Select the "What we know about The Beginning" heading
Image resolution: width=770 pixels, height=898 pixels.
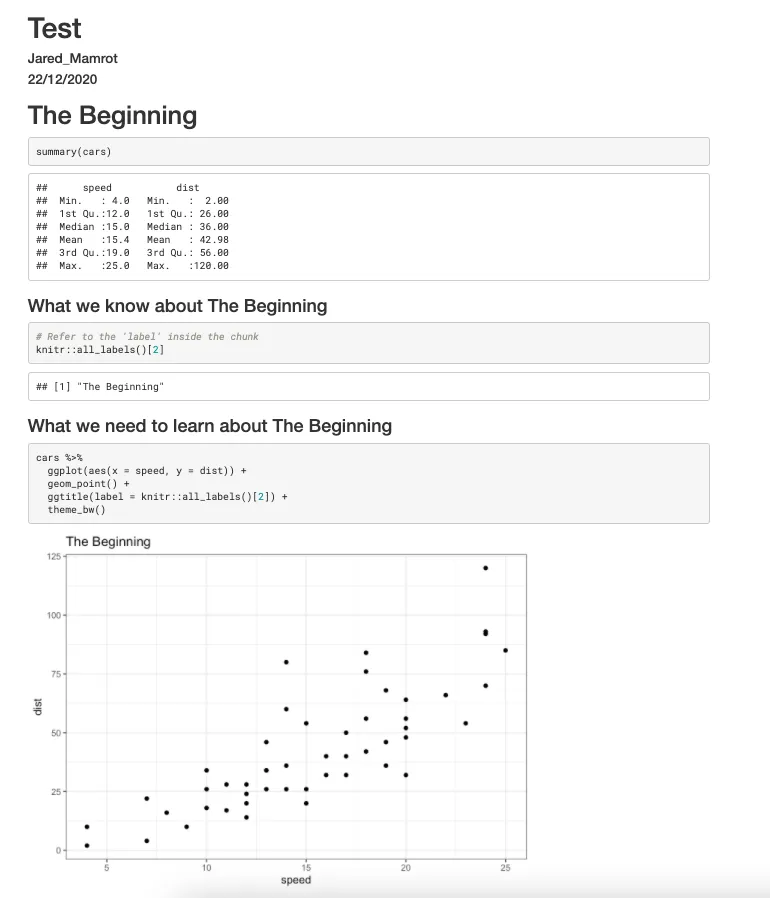point(177,305)
